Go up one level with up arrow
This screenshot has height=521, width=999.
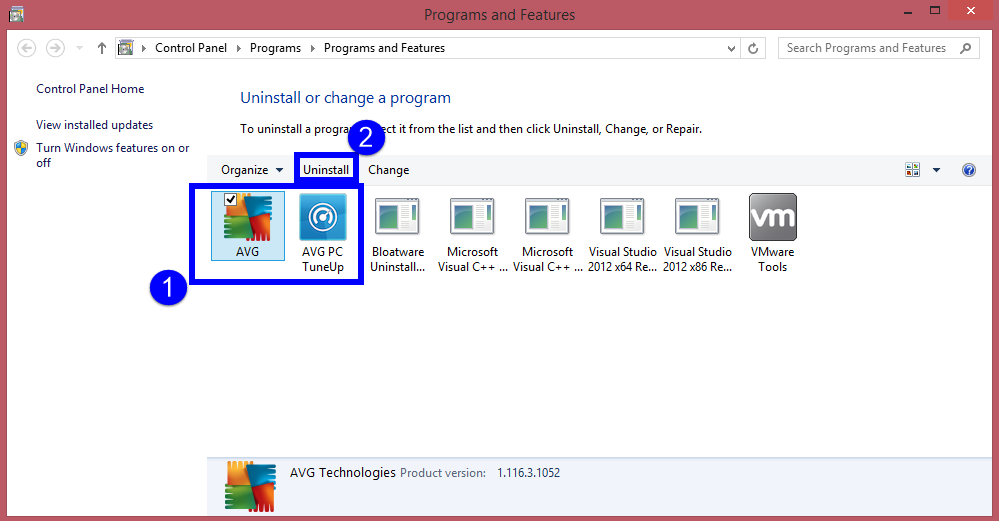click(x=101, y=48)
